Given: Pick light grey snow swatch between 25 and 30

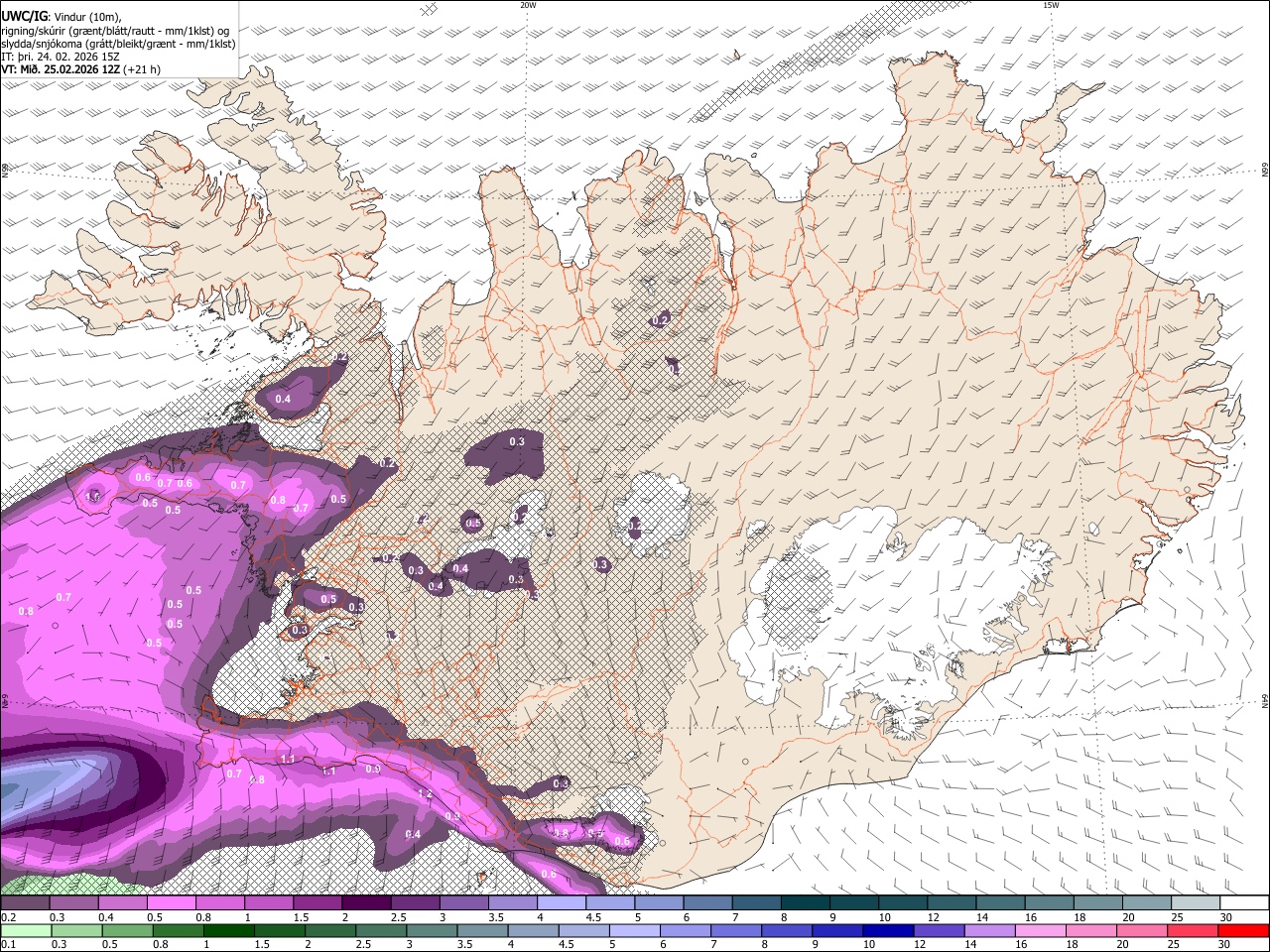Looking at the screenshot, I should pos(1196,903).
